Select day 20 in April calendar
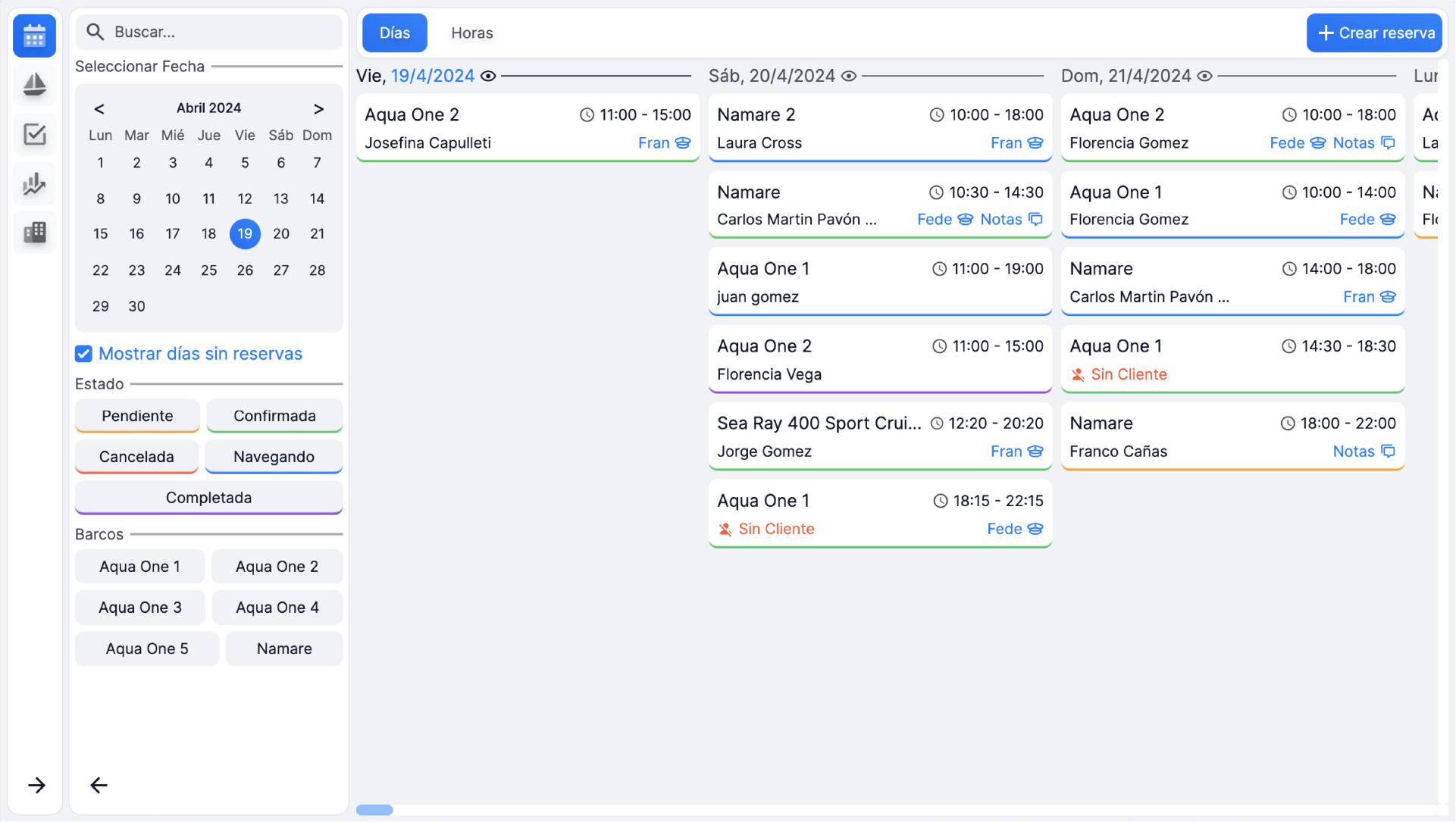 pyautogui.click(x=280, y=233)
